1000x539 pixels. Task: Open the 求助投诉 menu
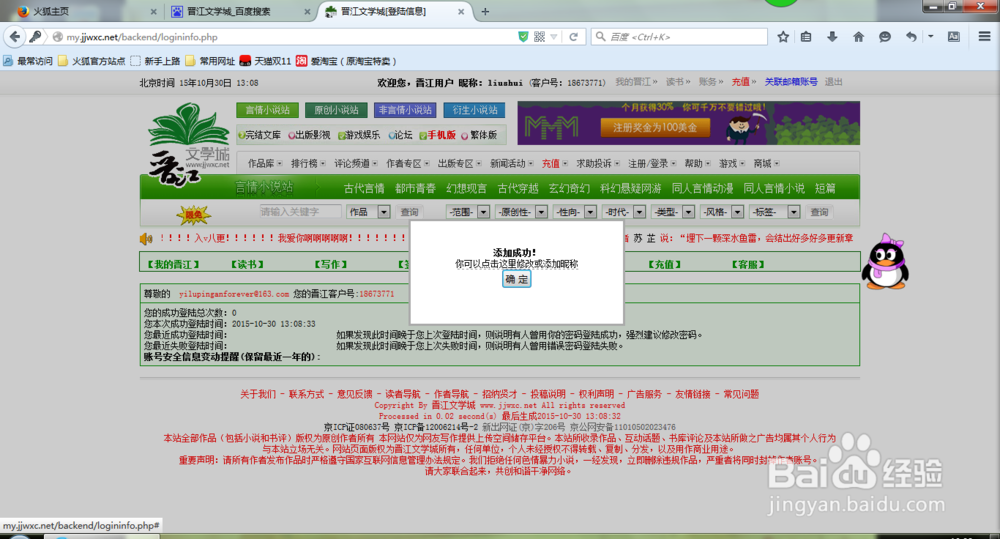(x=598, y=164)
